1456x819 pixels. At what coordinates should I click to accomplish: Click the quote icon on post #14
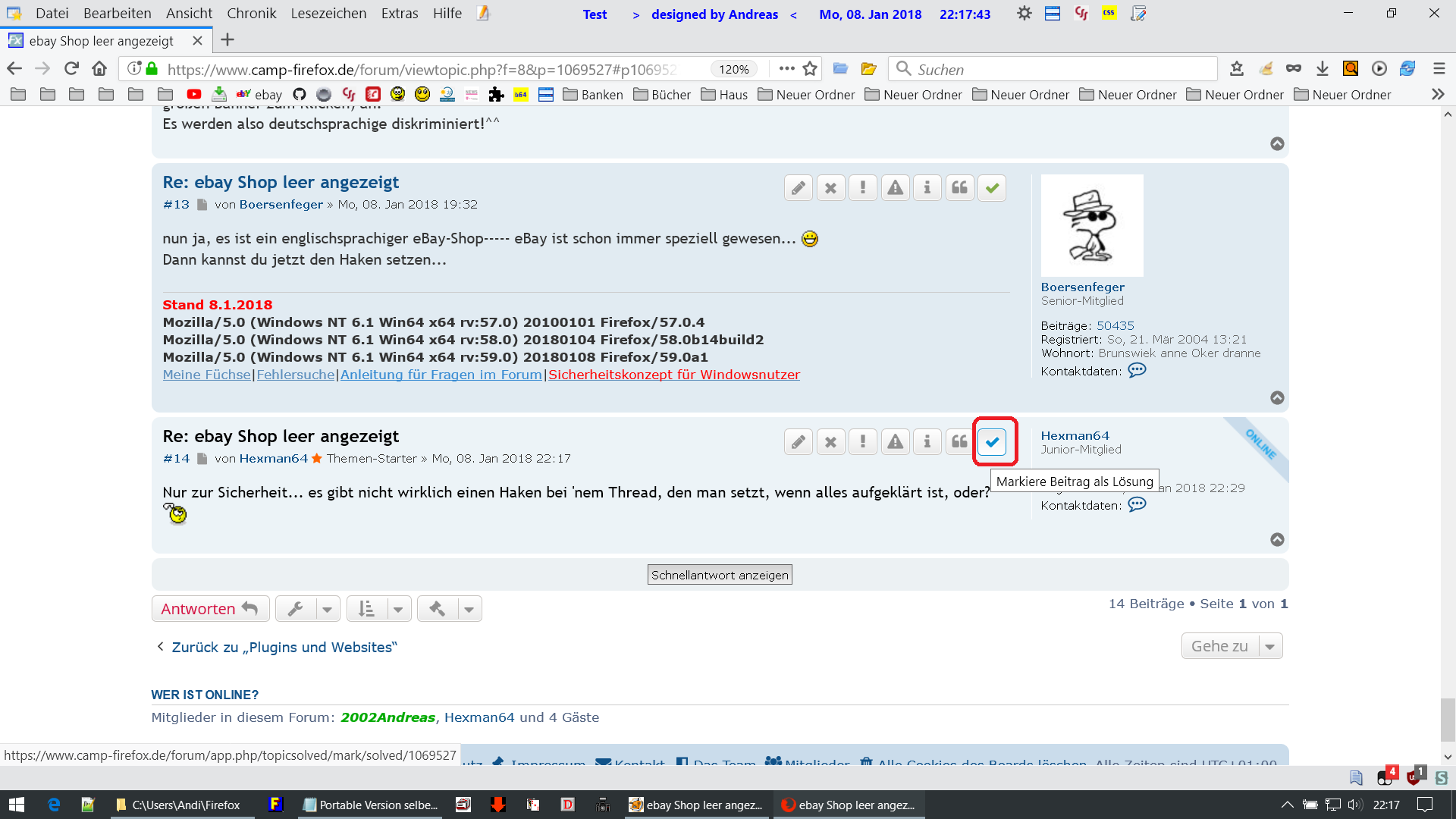click(x=959, y=442)
